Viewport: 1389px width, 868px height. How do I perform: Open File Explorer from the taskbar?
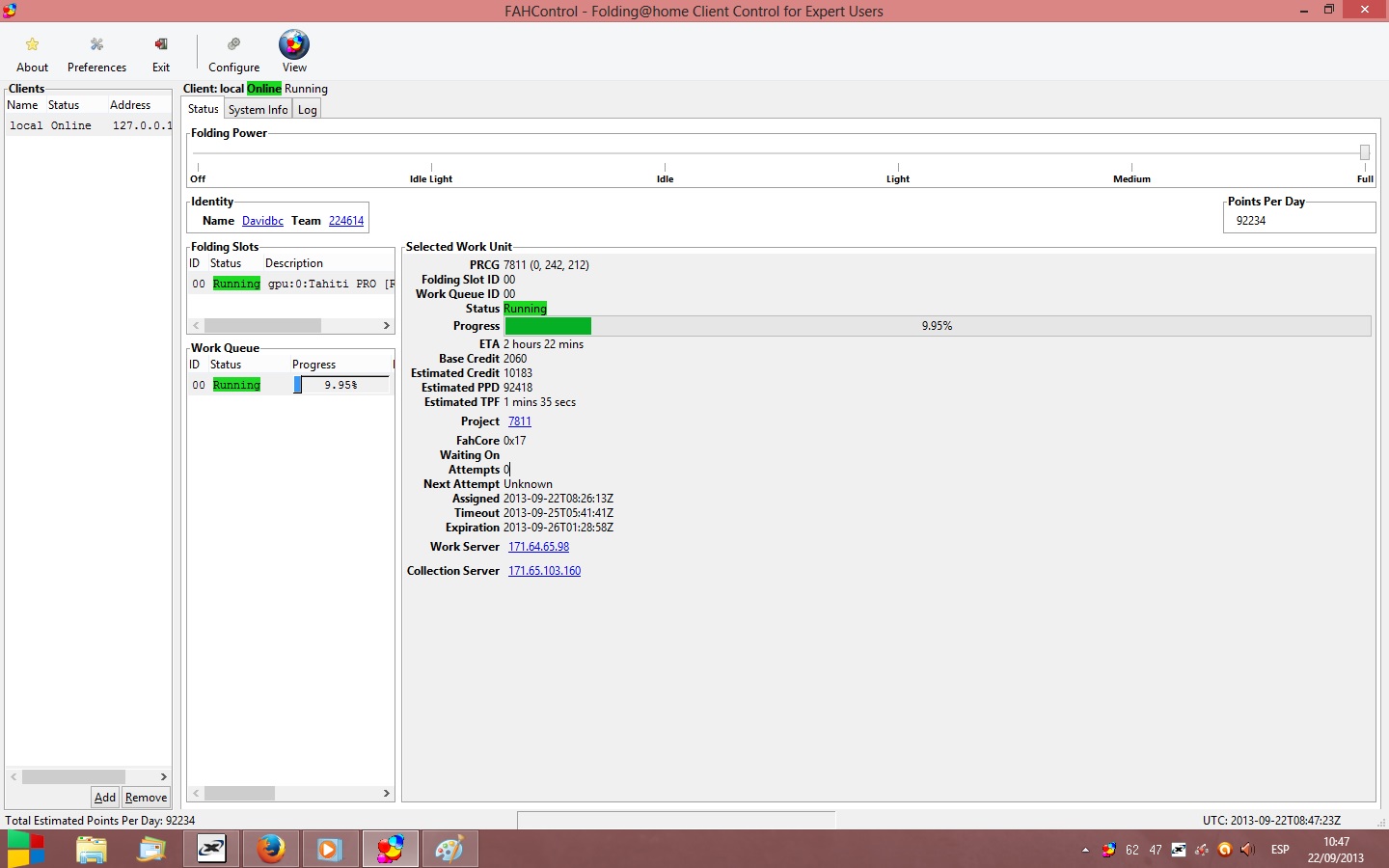pyautogui.click(x=91, y=850)
